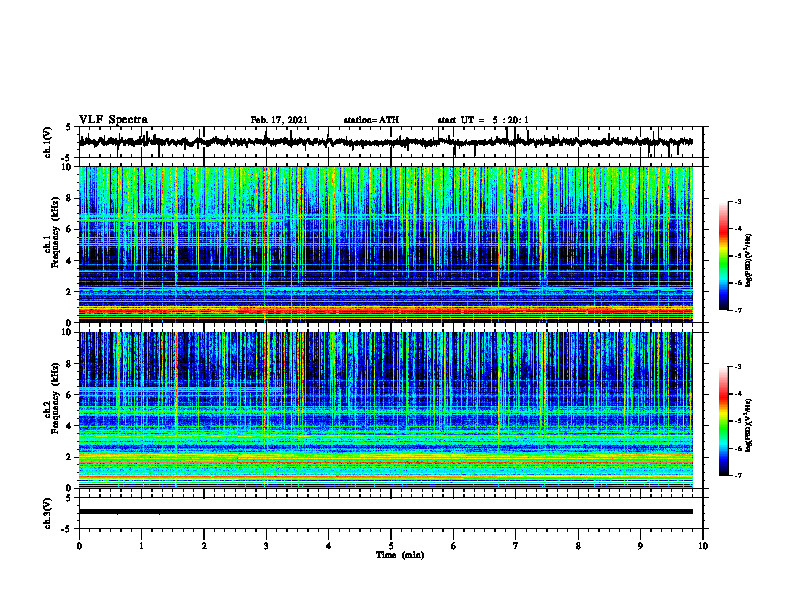Click the "8" tick on the time axis
792x612 pixels.
578,546
